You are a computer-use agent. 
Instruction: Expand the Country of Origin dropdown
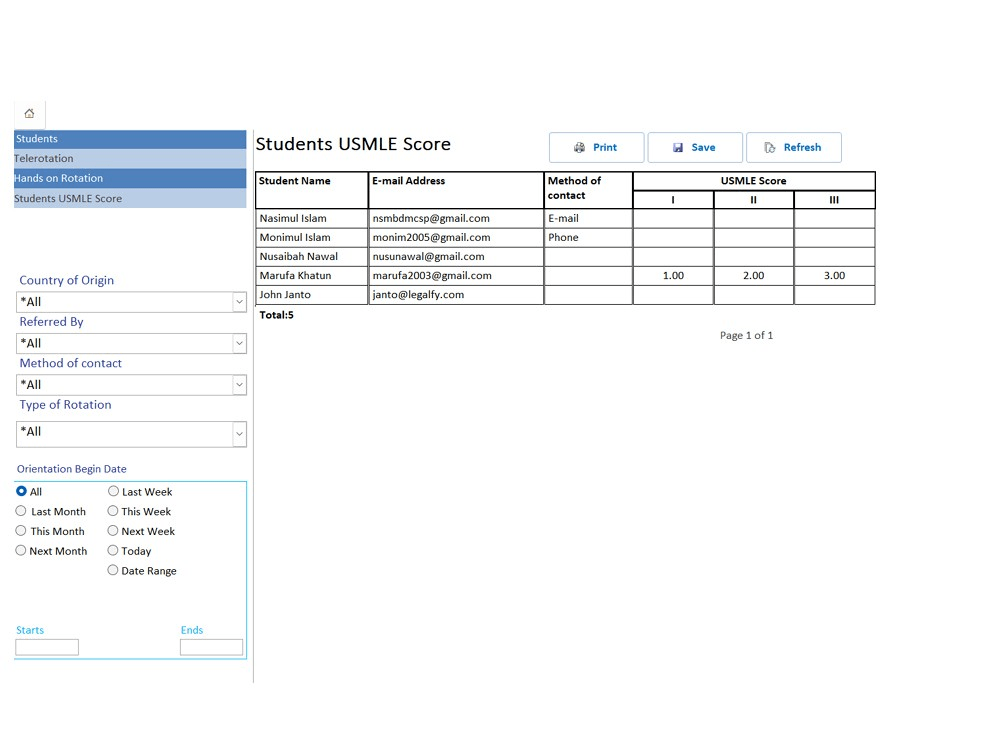[x=239, y=302]
